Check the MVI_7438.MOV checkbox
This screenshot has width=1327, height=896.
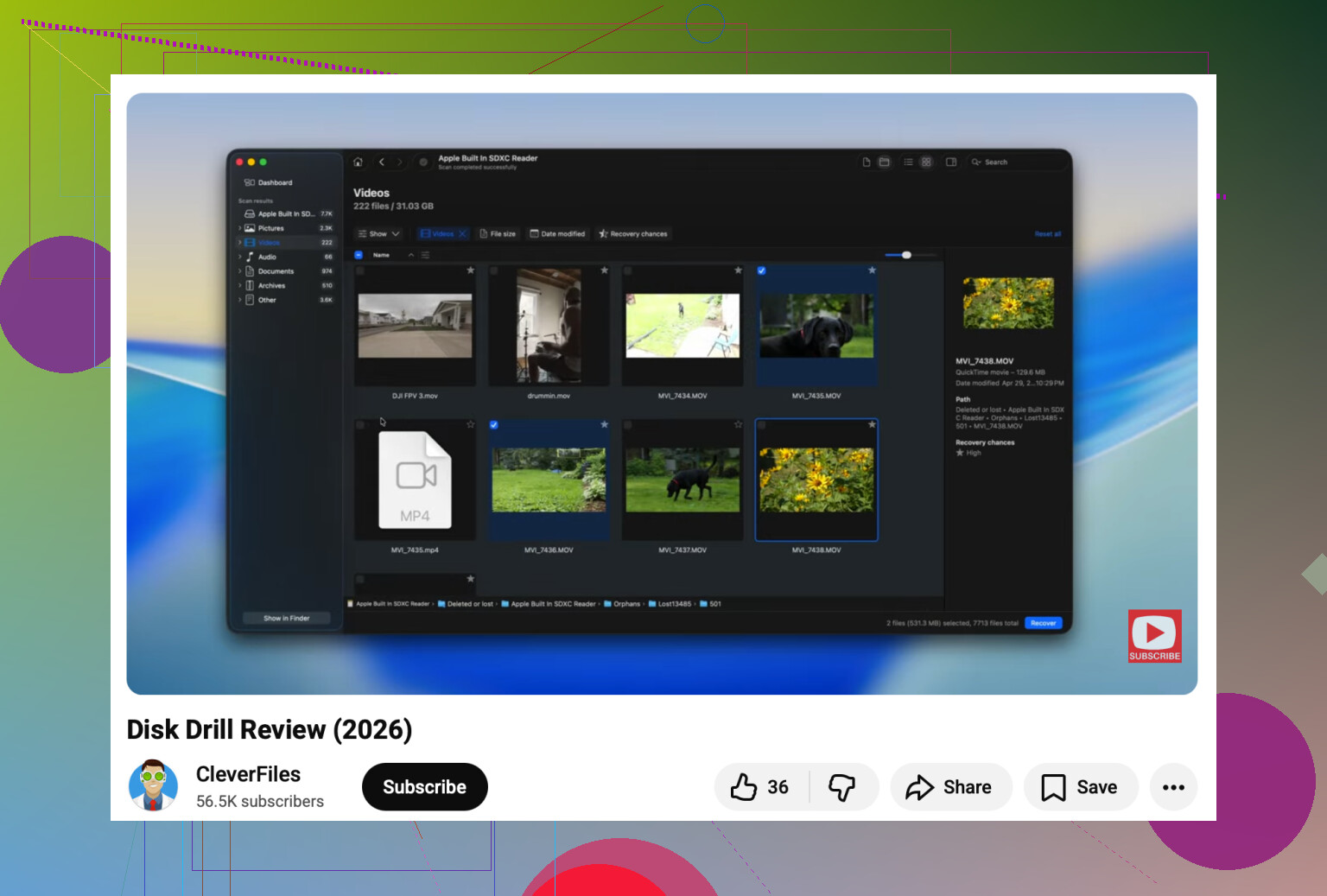761,425
